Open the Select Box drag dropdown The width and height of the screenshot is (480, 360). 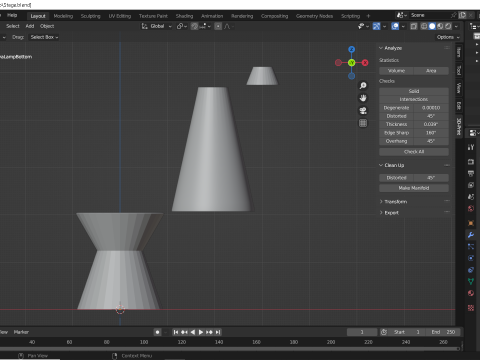coord(44,37)
